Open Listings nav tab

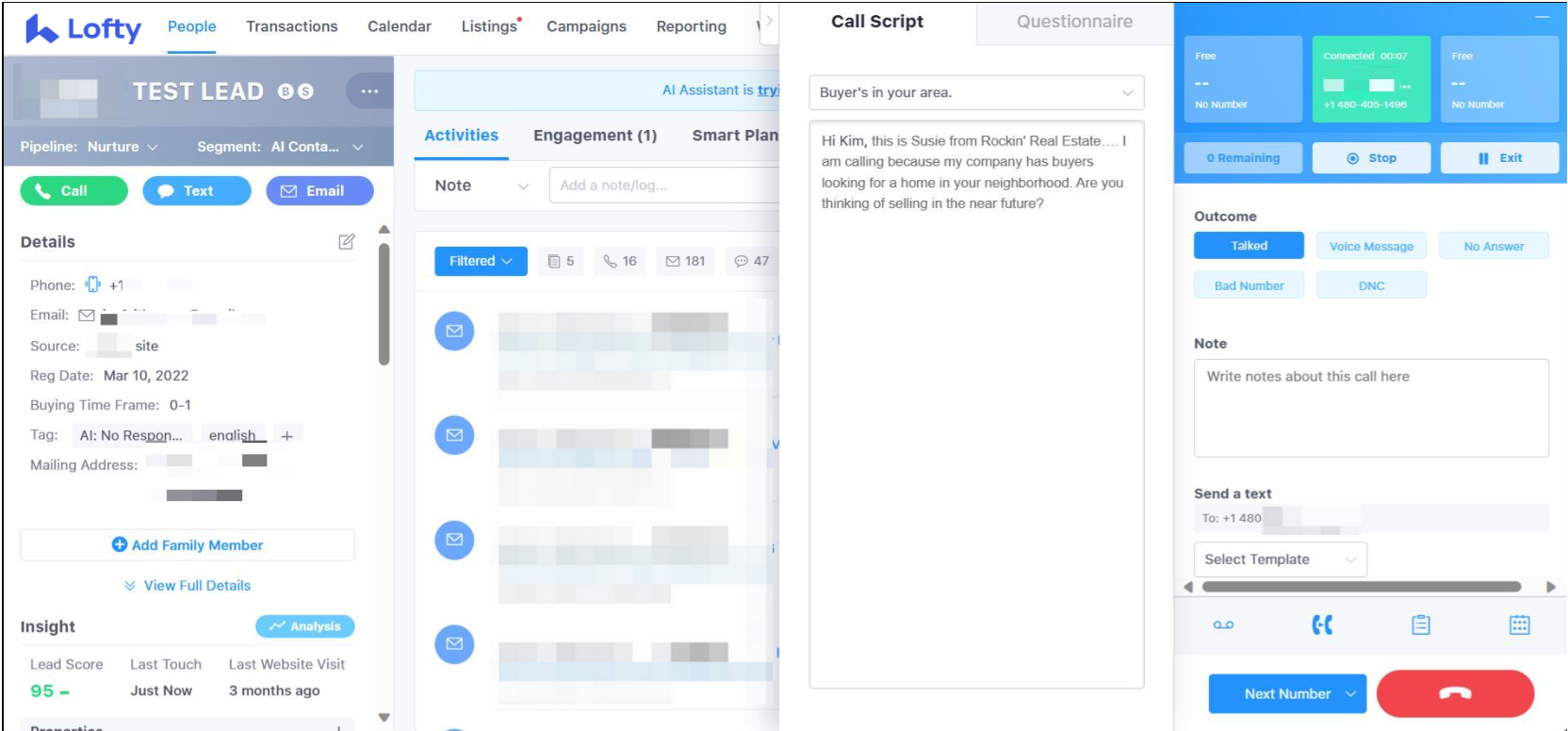pos(489,26)
